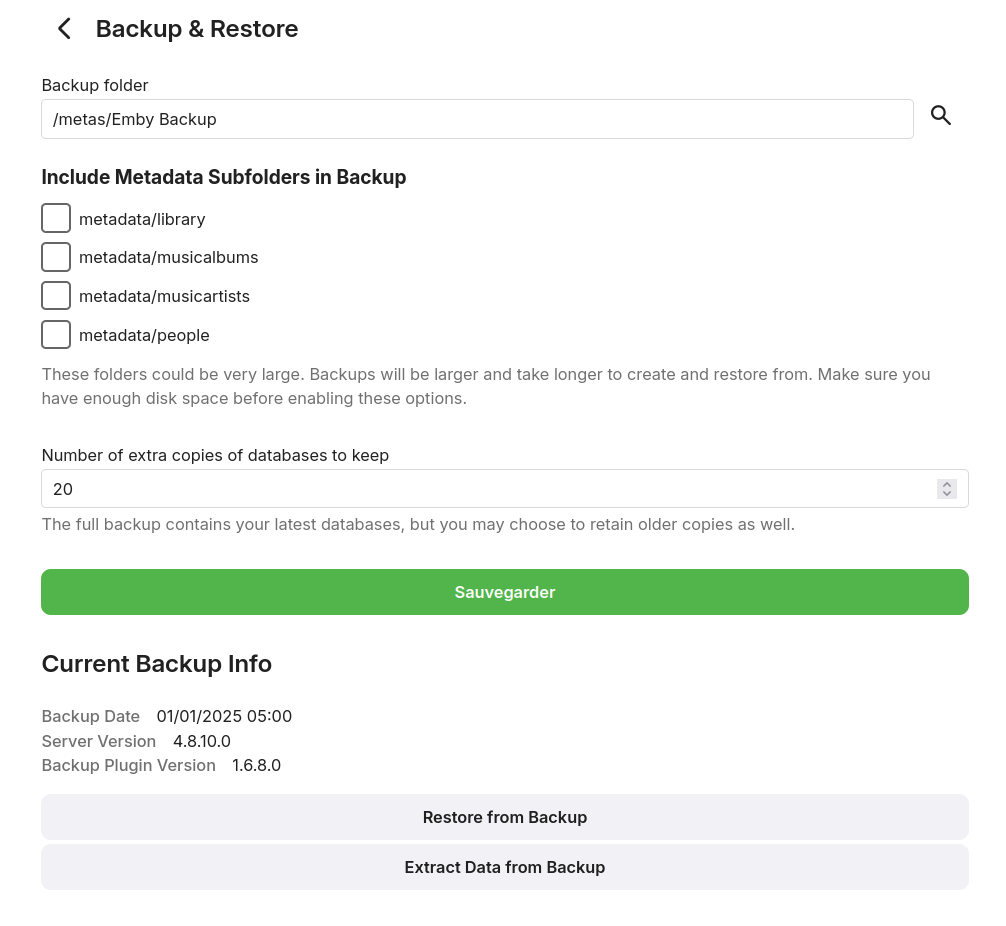Click the "metadata/musicartists" label text
The image size is (1006, 926).
[x=164, y=296]
